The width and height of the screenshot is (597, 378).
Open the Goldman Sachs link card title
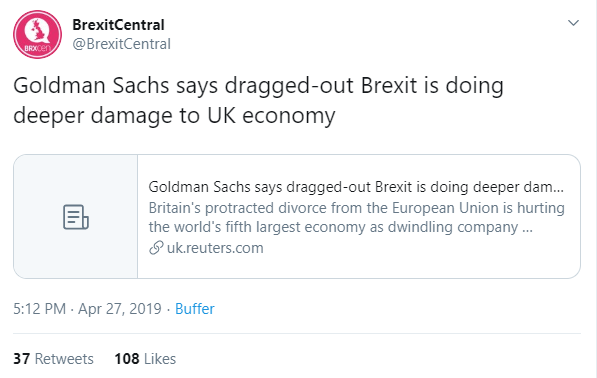pyautogui.click(x=356, y=187)
